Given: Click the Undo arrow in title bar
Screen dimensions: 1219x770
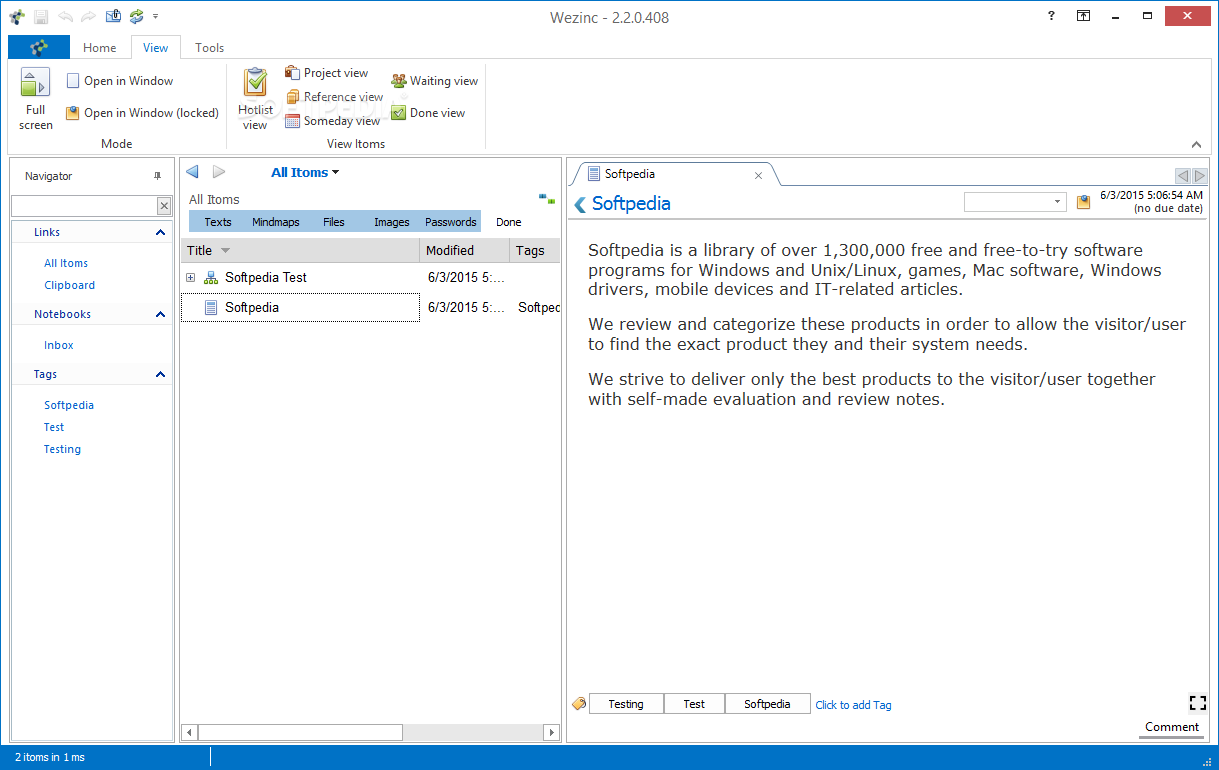Looking at the screenshot, I should point(65,17).
